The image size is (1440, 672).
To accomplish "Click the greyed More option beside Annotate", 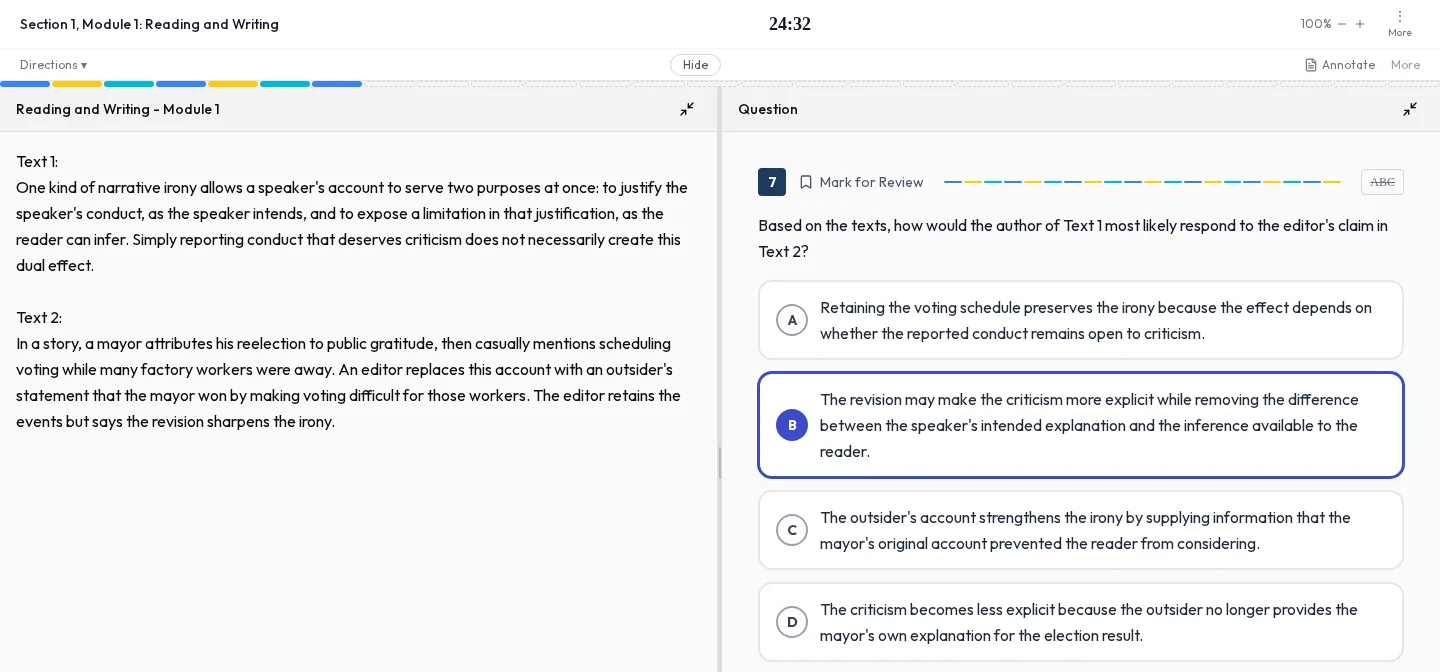I will click(1405, 65).
